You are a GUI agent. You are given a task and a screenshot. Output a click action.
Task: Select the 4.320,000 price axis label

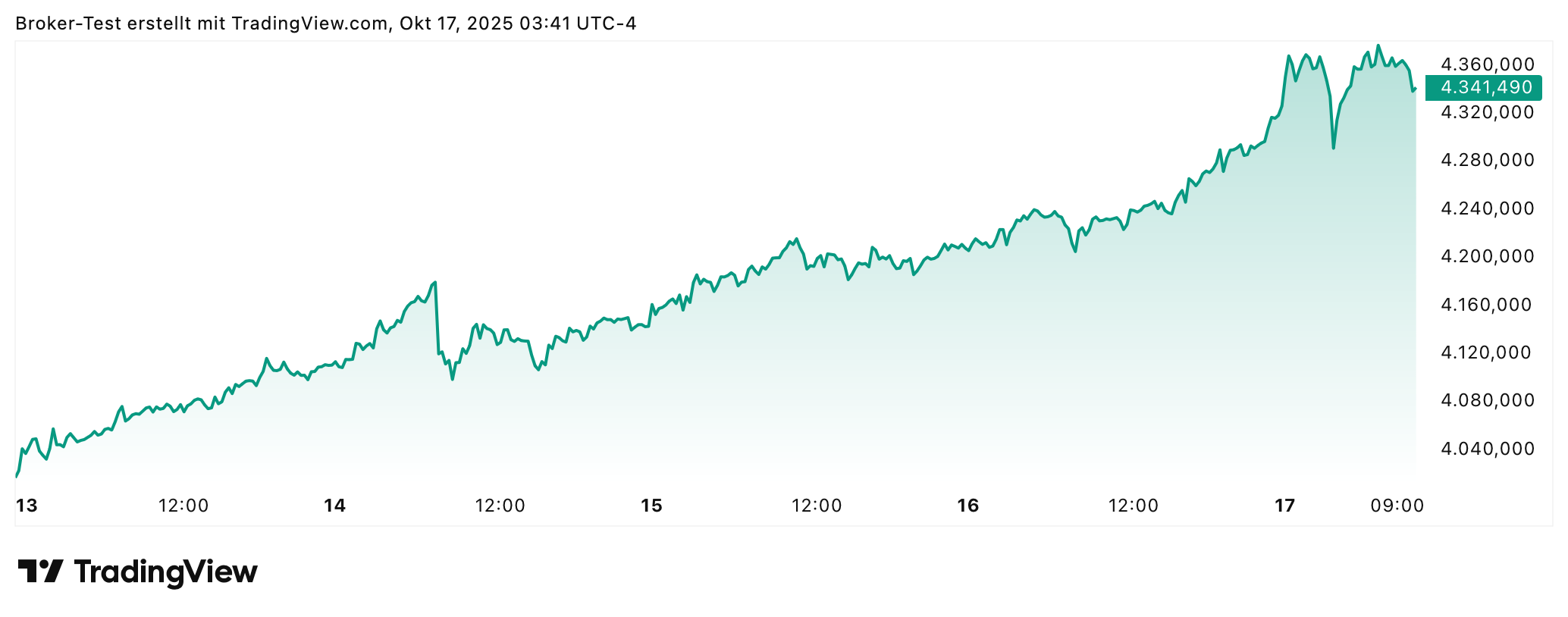[1487, 112]
